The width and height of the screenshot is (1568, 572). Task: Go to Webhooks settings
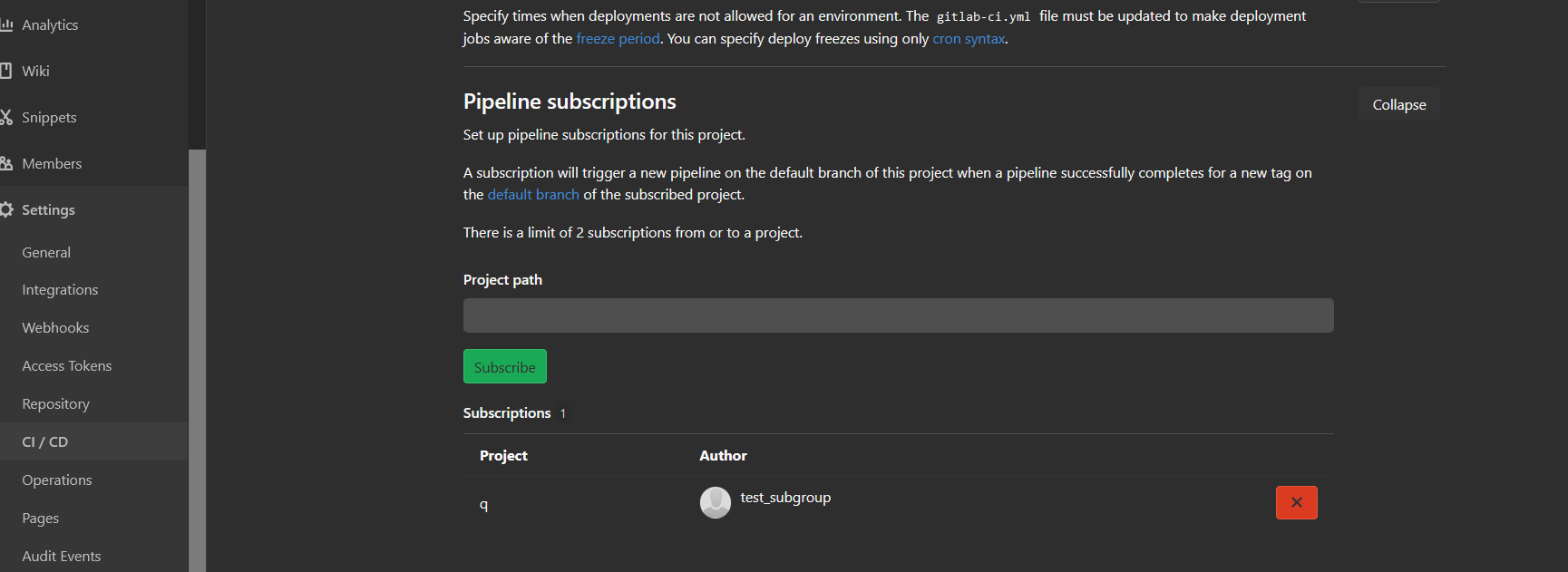[x=55, y=328]
